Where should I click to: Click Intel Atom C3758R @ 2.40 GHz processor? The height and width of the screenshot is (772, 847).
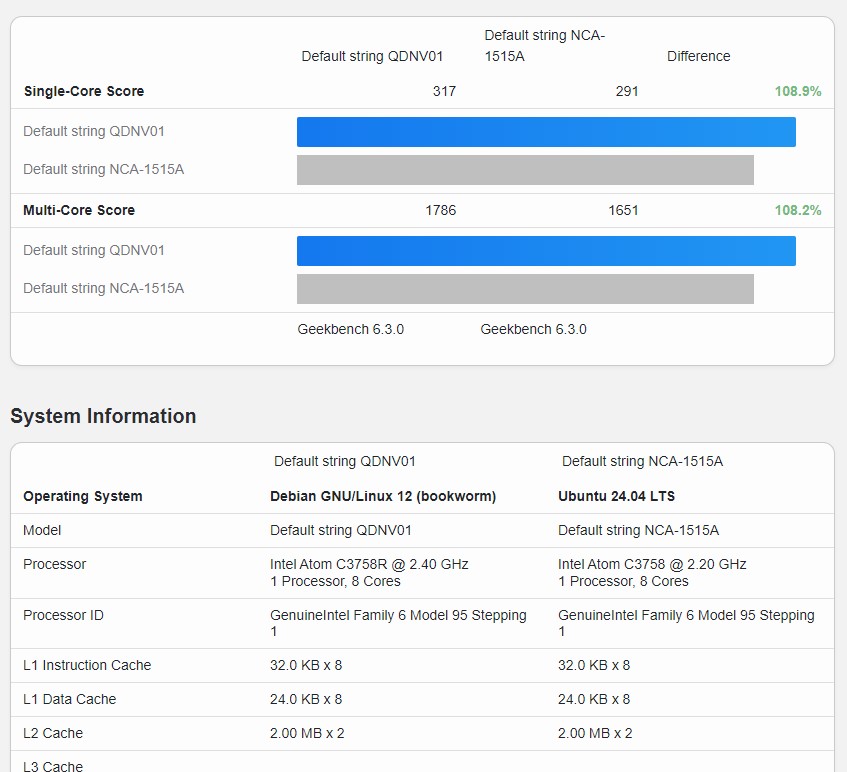coord(369,564)
